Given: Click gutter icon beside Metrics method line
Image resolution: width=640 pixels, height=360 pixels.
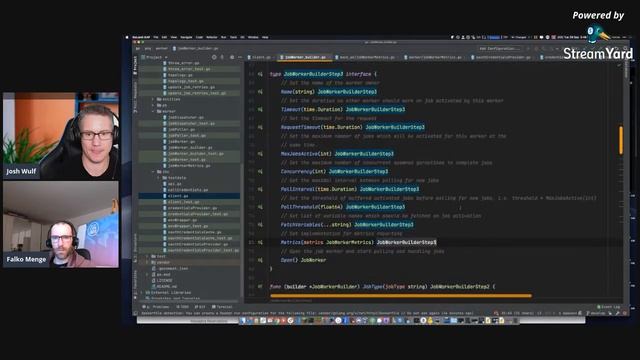Looking at the screenshot, I should click(x=260, y=242).
